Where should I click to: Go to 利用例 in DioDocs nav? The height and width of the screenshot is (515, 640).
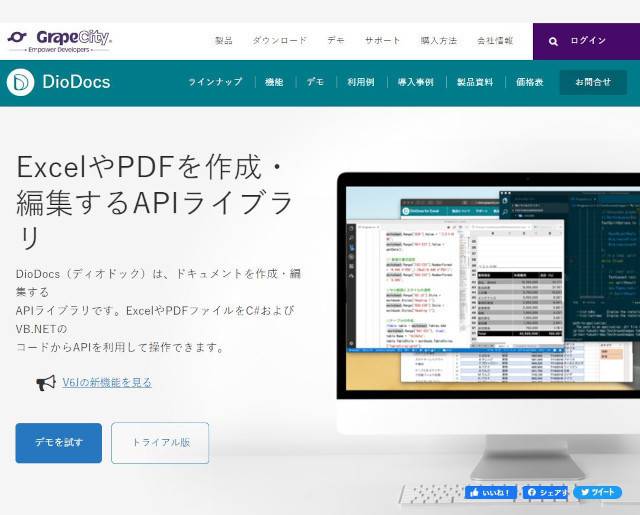(x=361, y=82)
